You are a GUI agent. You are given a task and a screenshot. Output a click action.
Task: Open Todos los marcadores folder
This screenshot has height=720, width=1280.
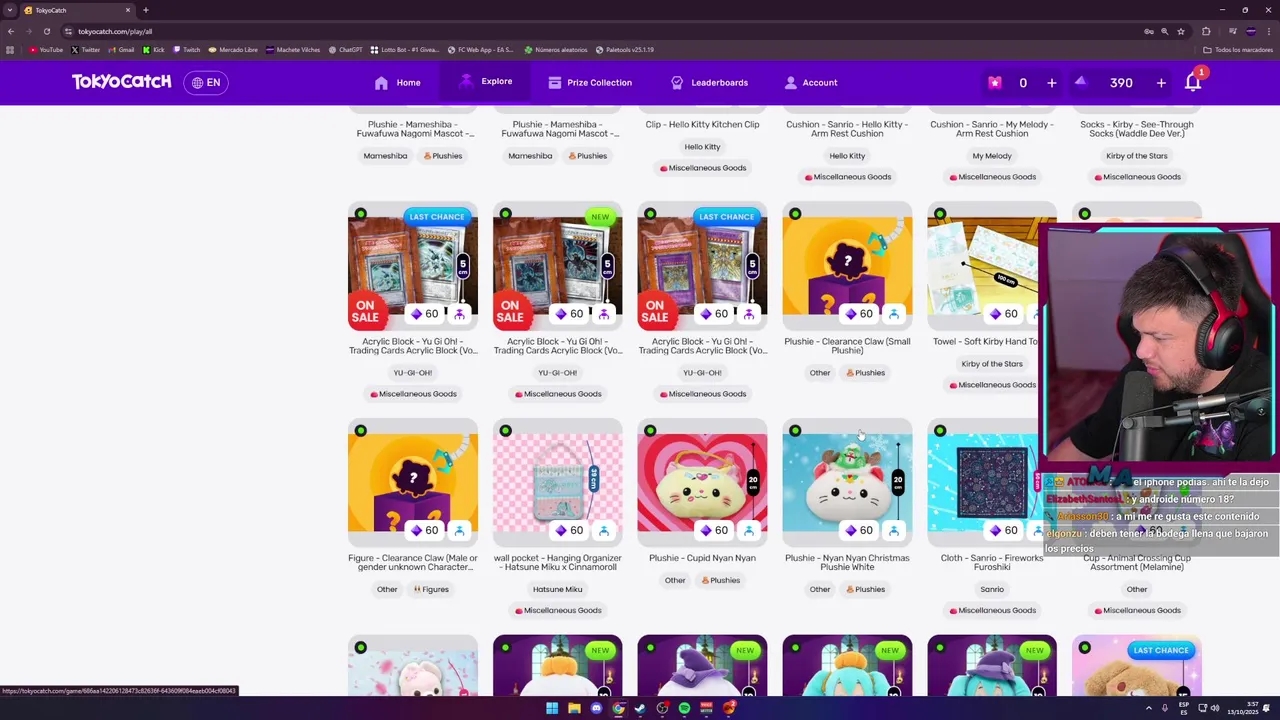click(1238, 50)
